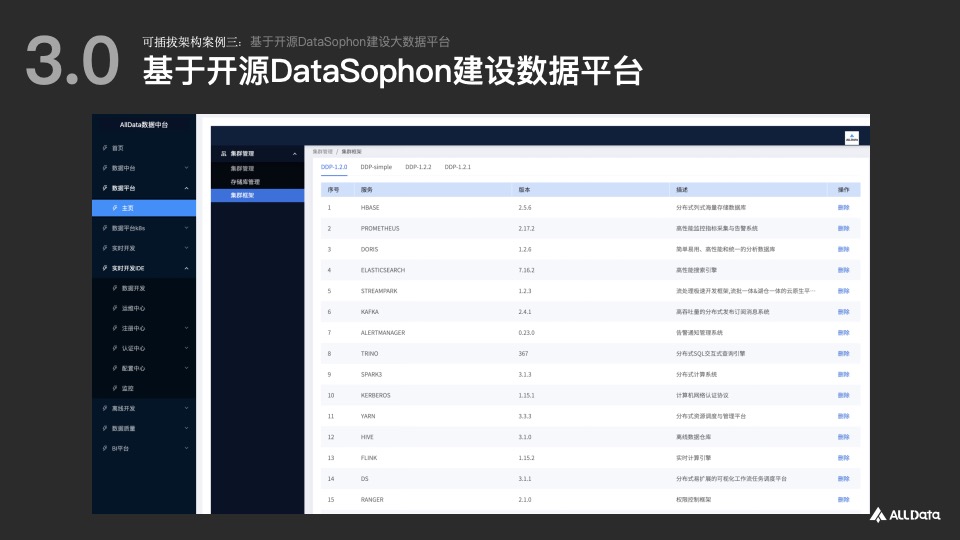Click the link icon beside 首页

(x=105, y=148)
